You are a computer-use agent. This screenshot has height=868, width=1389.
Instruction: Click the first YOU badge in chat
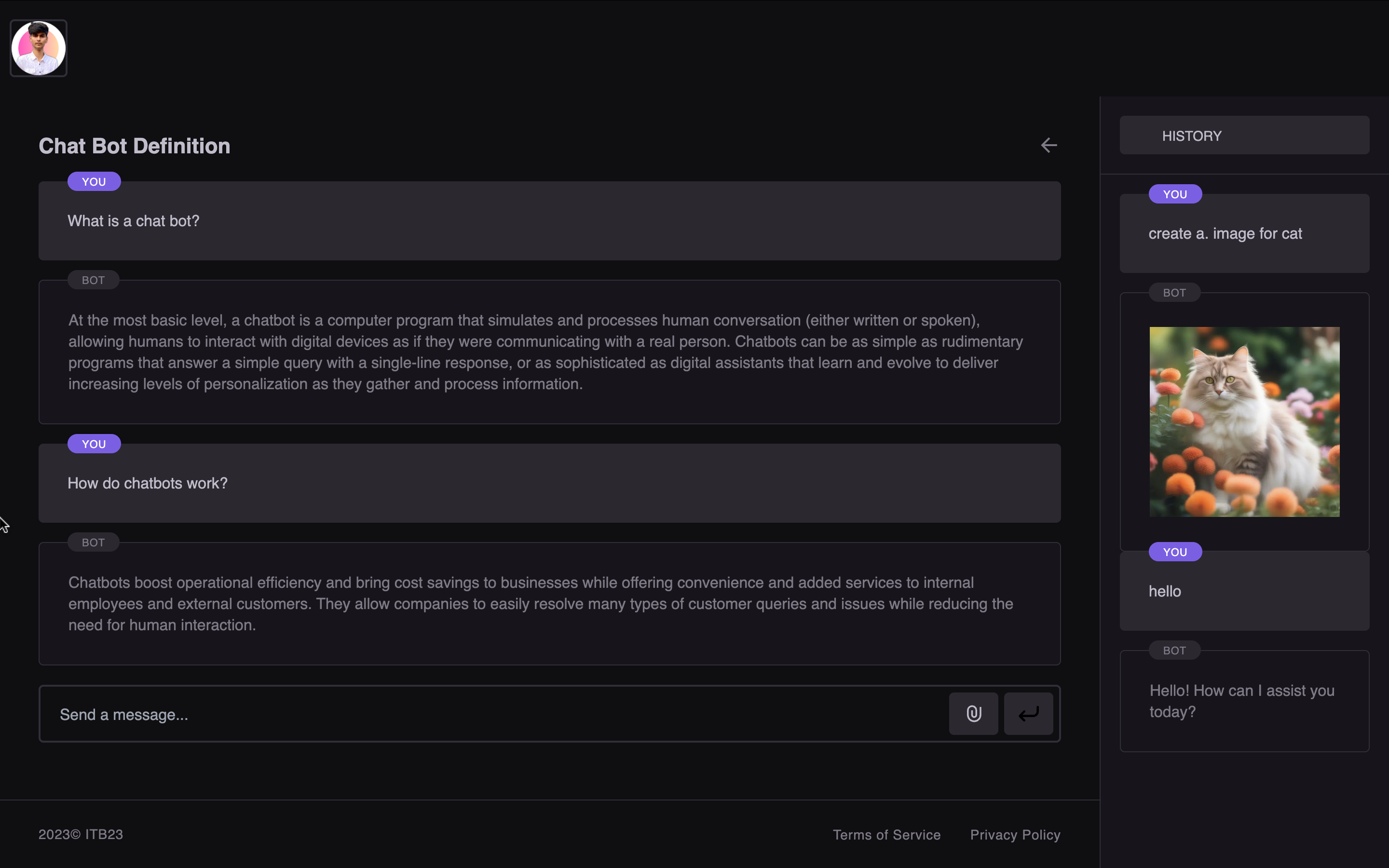pos(94,181)
